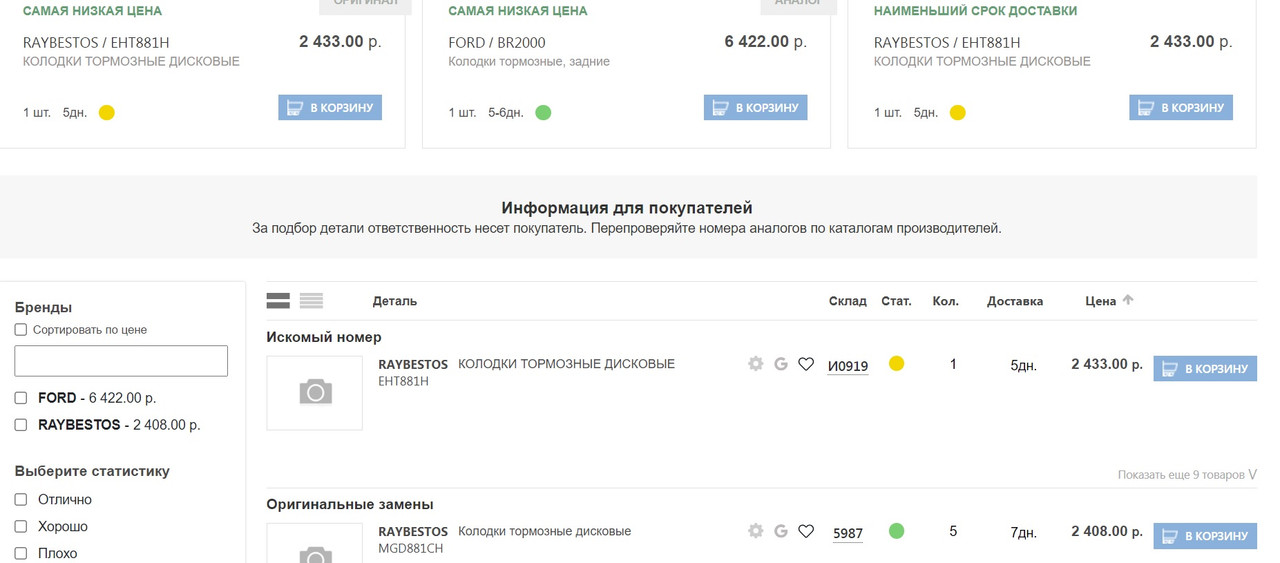Click FORD / BR2000 card title
The width and height of the screenshot is (1280, 563).
click(497, 43)
